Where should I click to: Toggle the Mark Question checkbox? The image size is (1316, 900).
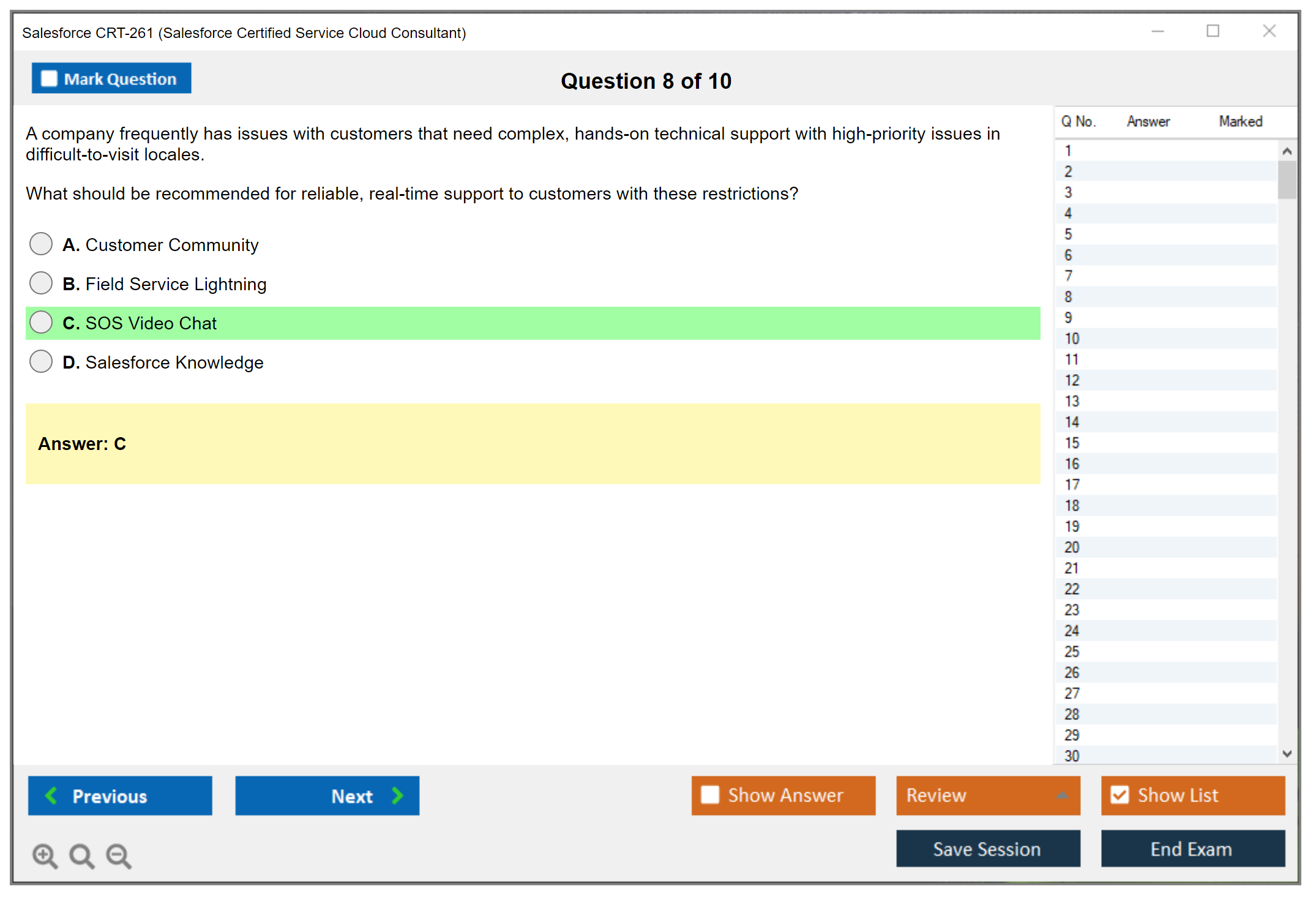click(49, 79)
